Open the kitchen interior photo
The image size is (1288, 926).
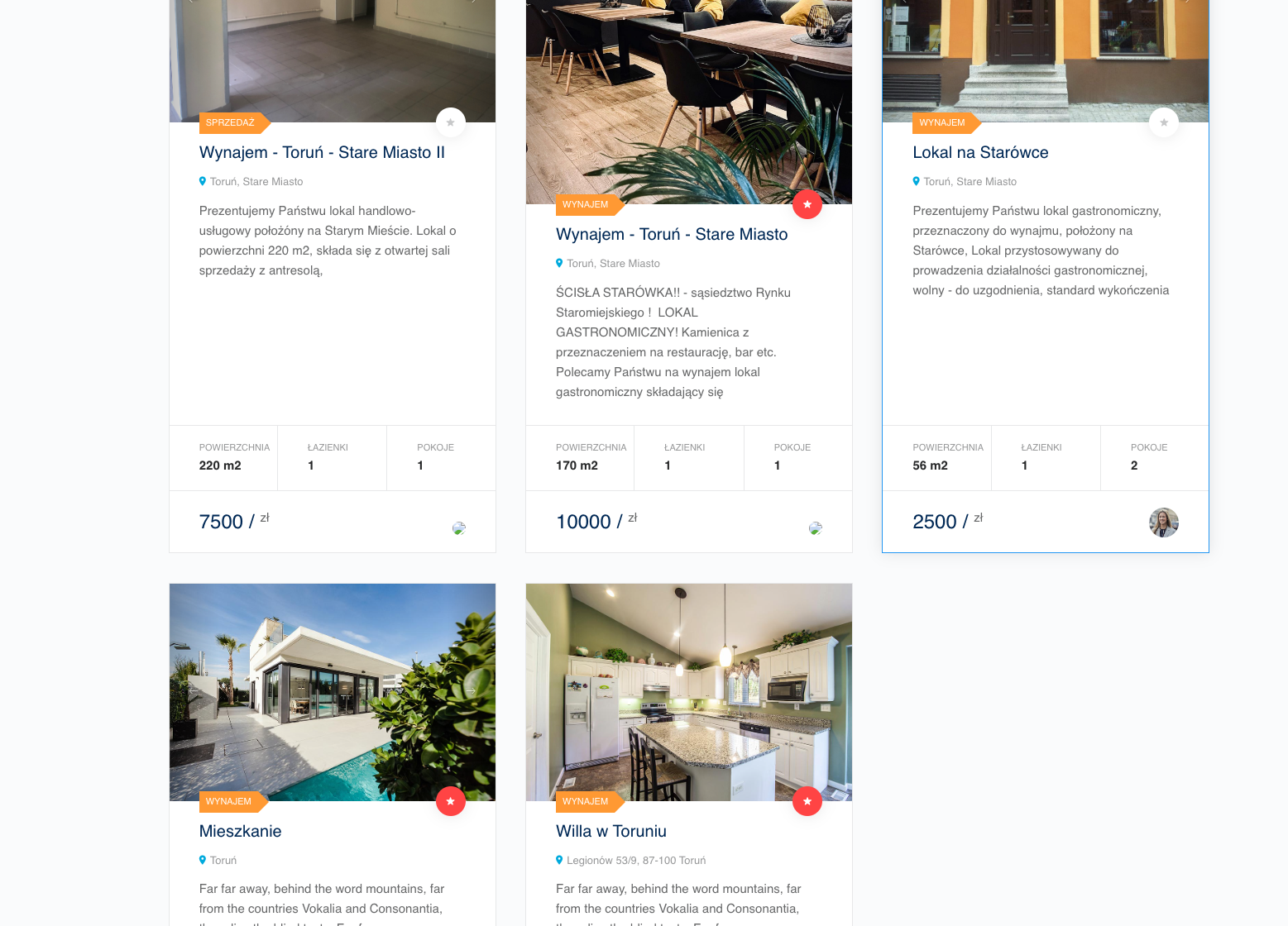(689, 692)
